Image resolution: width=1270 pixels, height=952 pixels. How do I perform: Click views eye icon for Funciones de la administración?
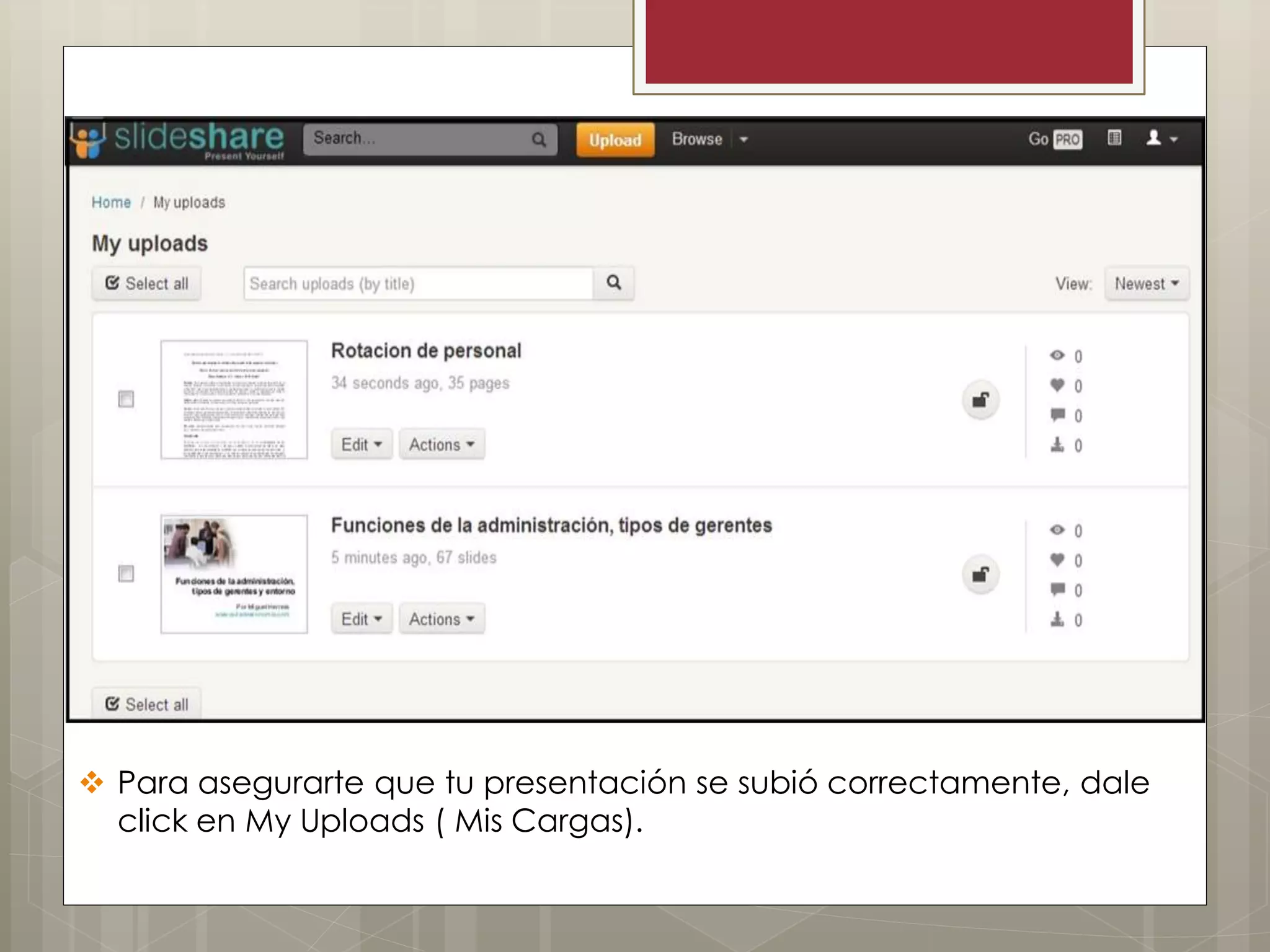point(1057,531)
